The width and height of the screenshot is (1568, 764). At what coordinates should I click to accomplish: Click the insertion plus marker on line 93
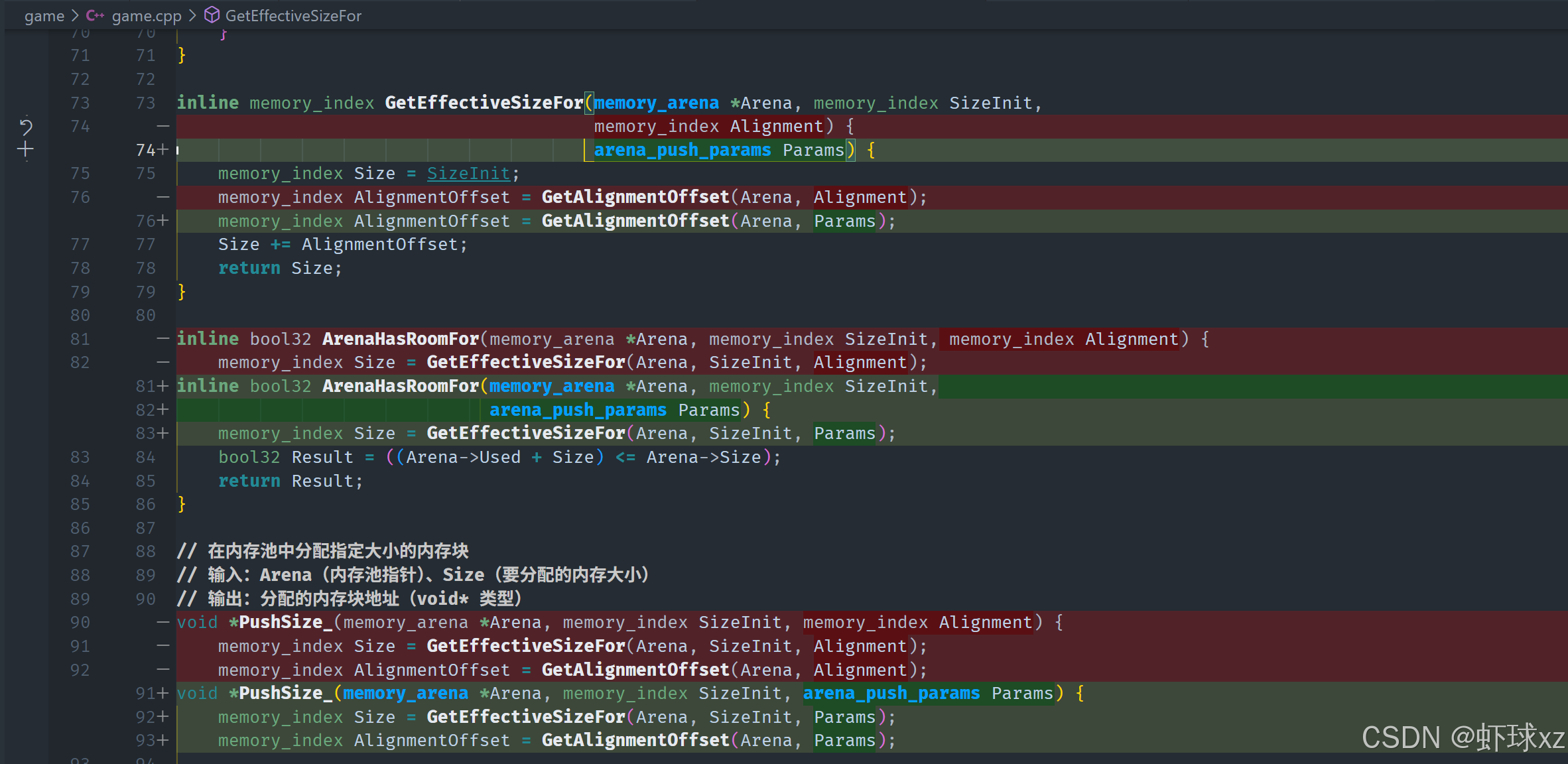163,740
